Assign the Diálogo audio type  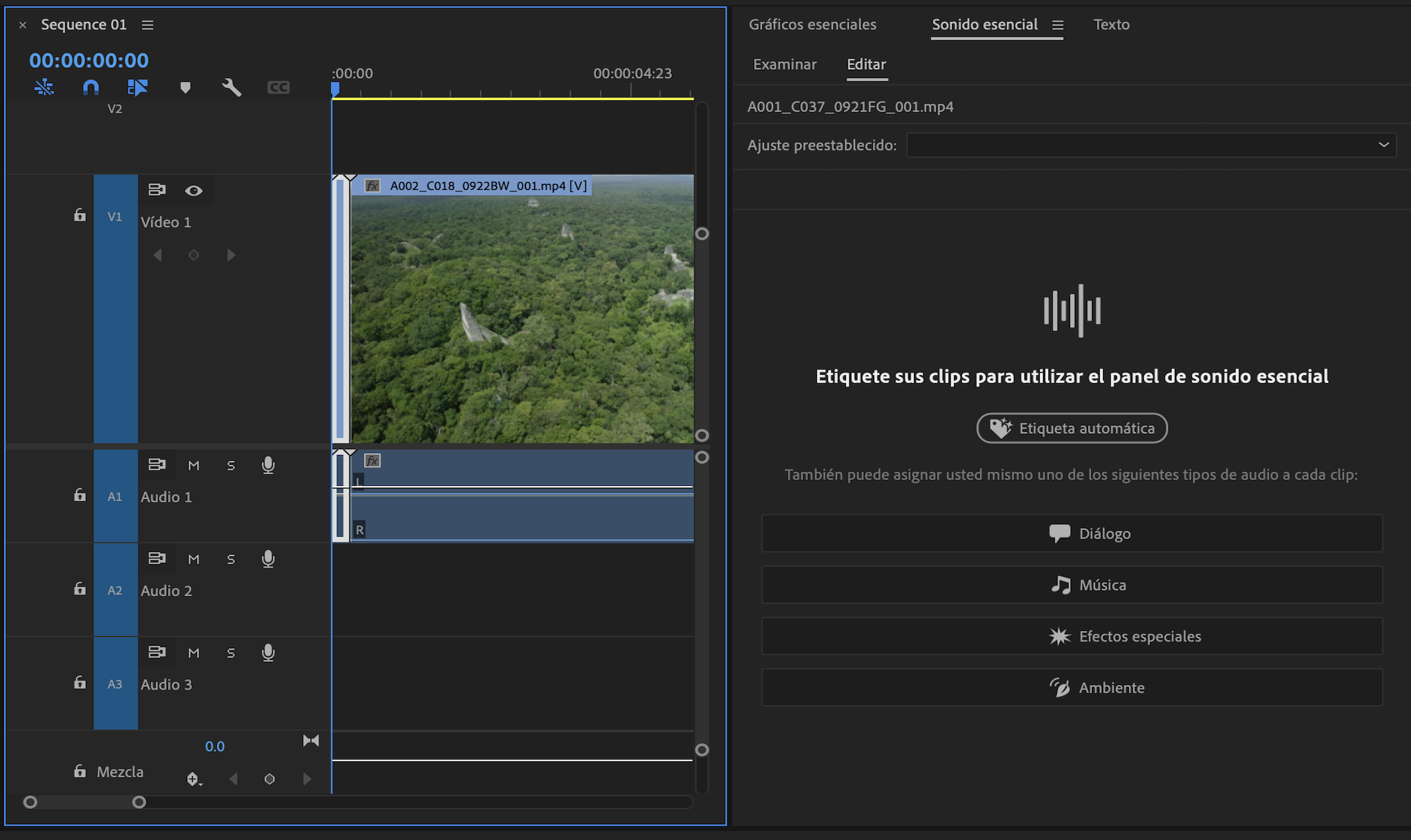(x=1071, y=533)
